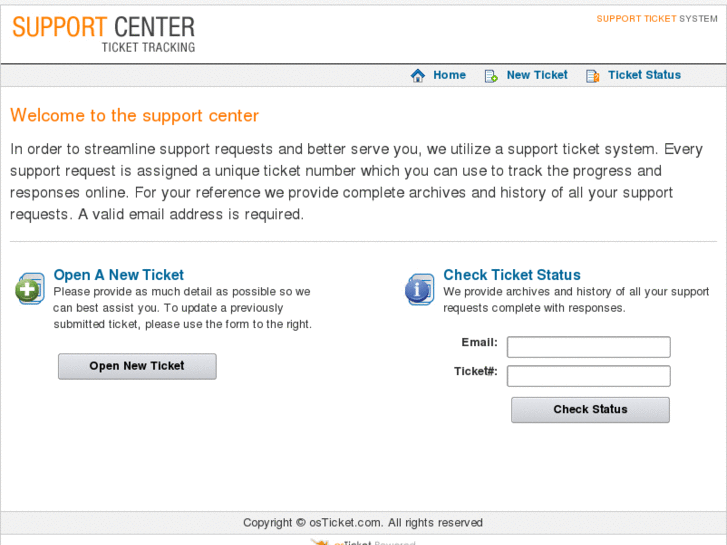Click the Support Center logo
The image size is (727, 545).
[104, 33]
